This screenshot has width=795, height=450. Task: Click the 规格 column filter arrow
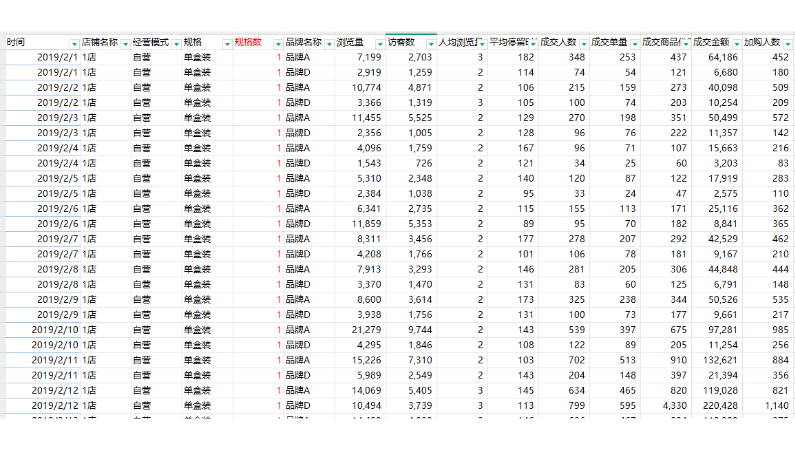[226, 43]
